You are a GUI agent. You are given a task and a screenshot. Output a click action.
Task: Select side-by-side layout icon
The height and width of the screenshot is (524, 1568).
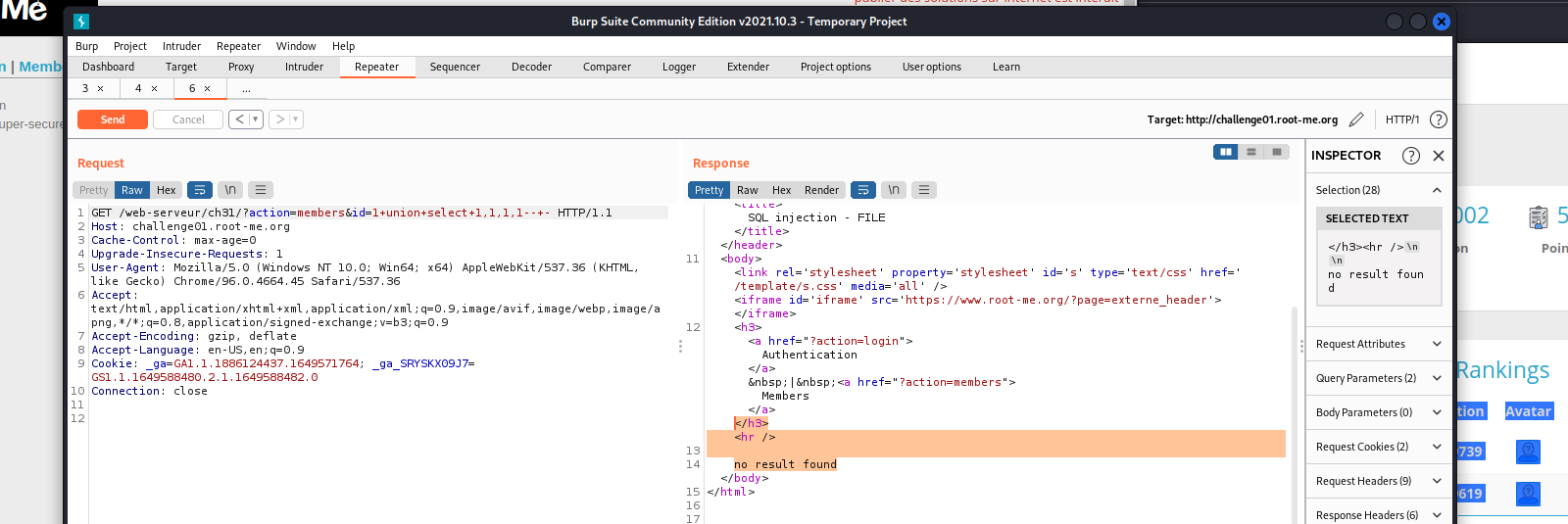(x=1226, y=152)
